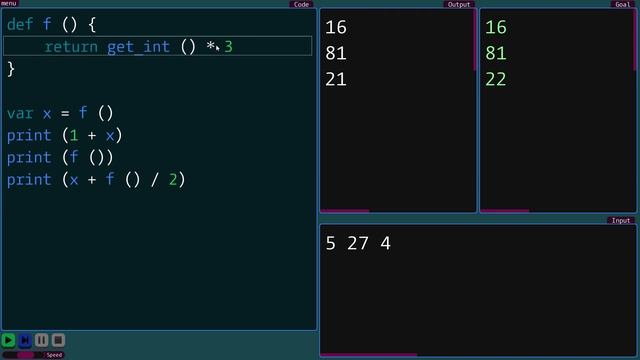Click the 'var x = f ()' line
Screen dimensions: 640x360
tap(60, 113)
